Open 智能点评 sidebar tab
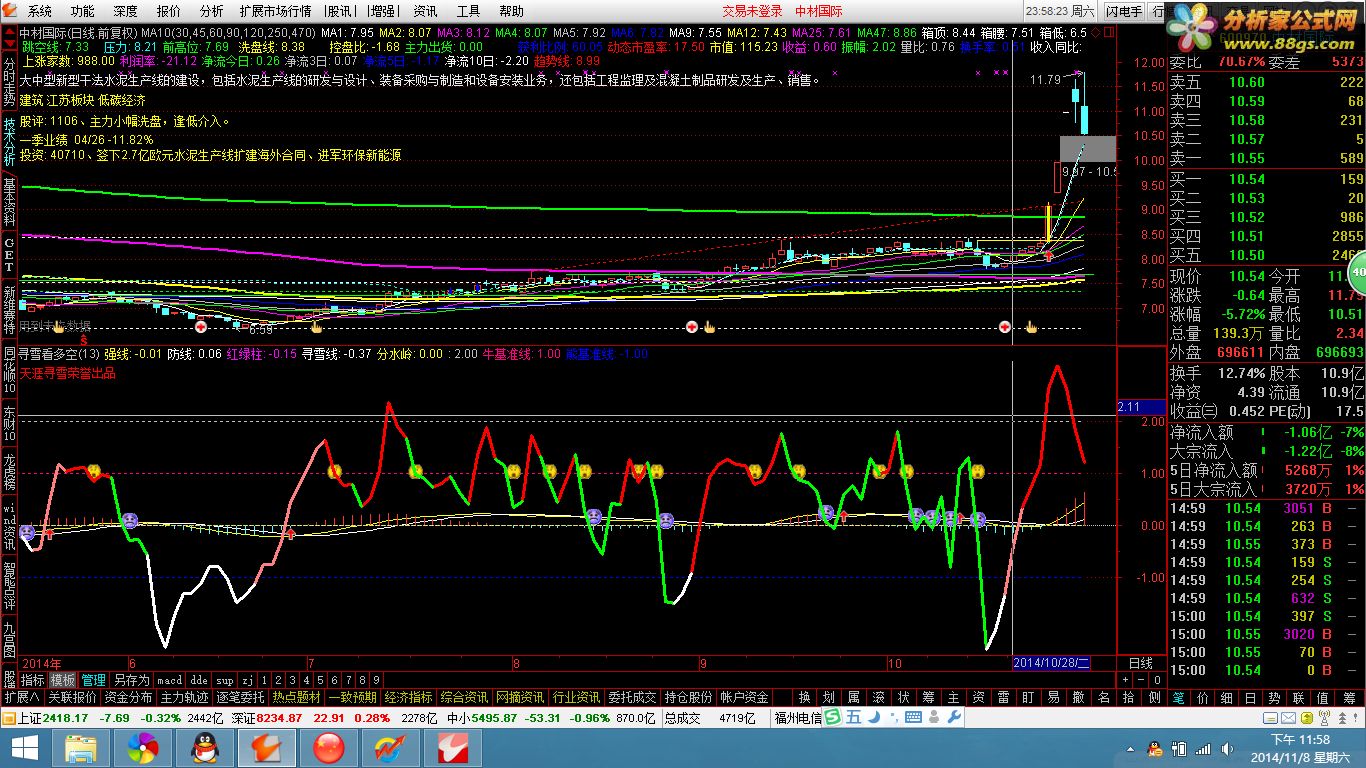The height and width of the screenshot is (768, 1366). 9,584
